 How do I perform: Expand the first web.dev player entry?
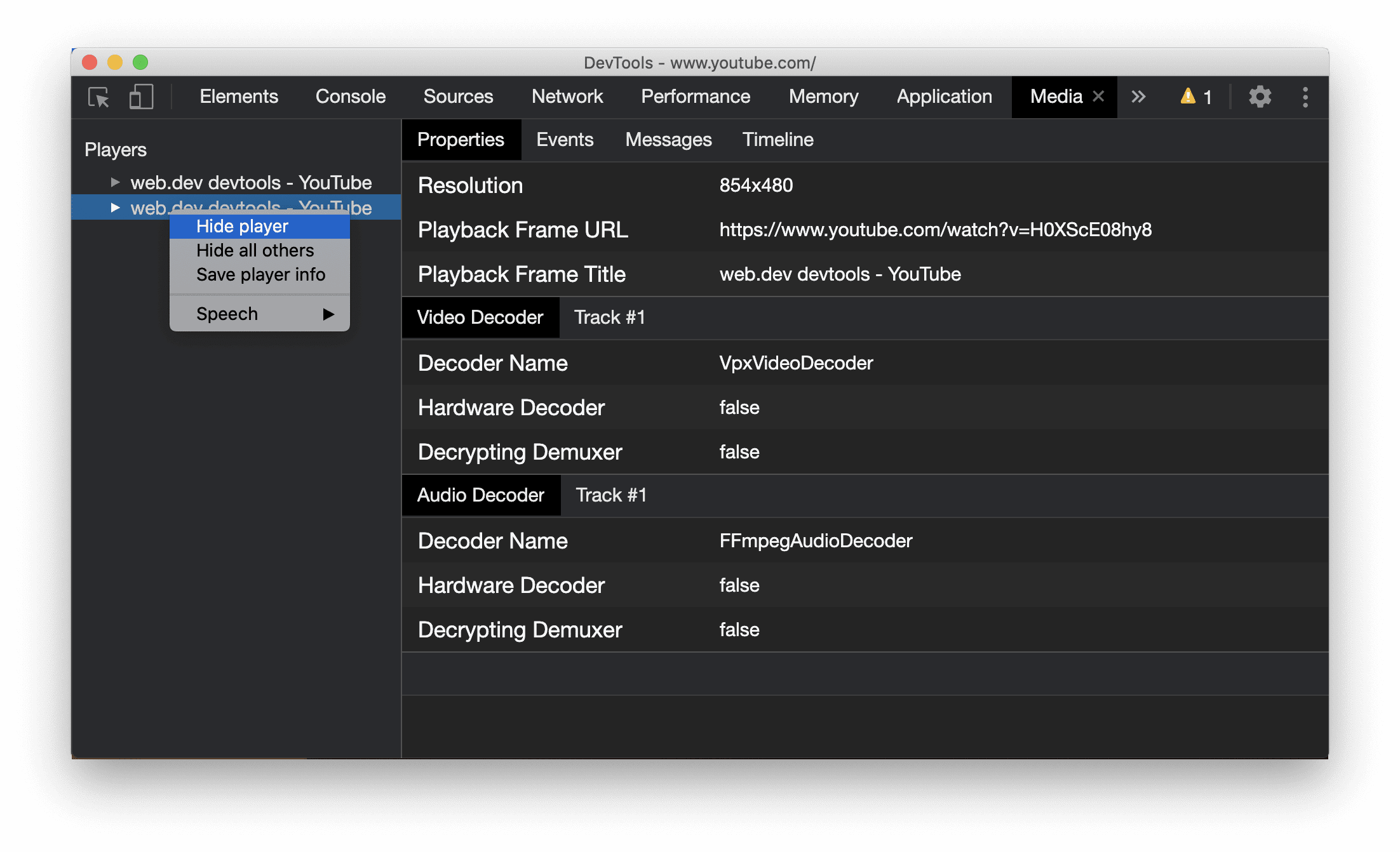[114, 181]
